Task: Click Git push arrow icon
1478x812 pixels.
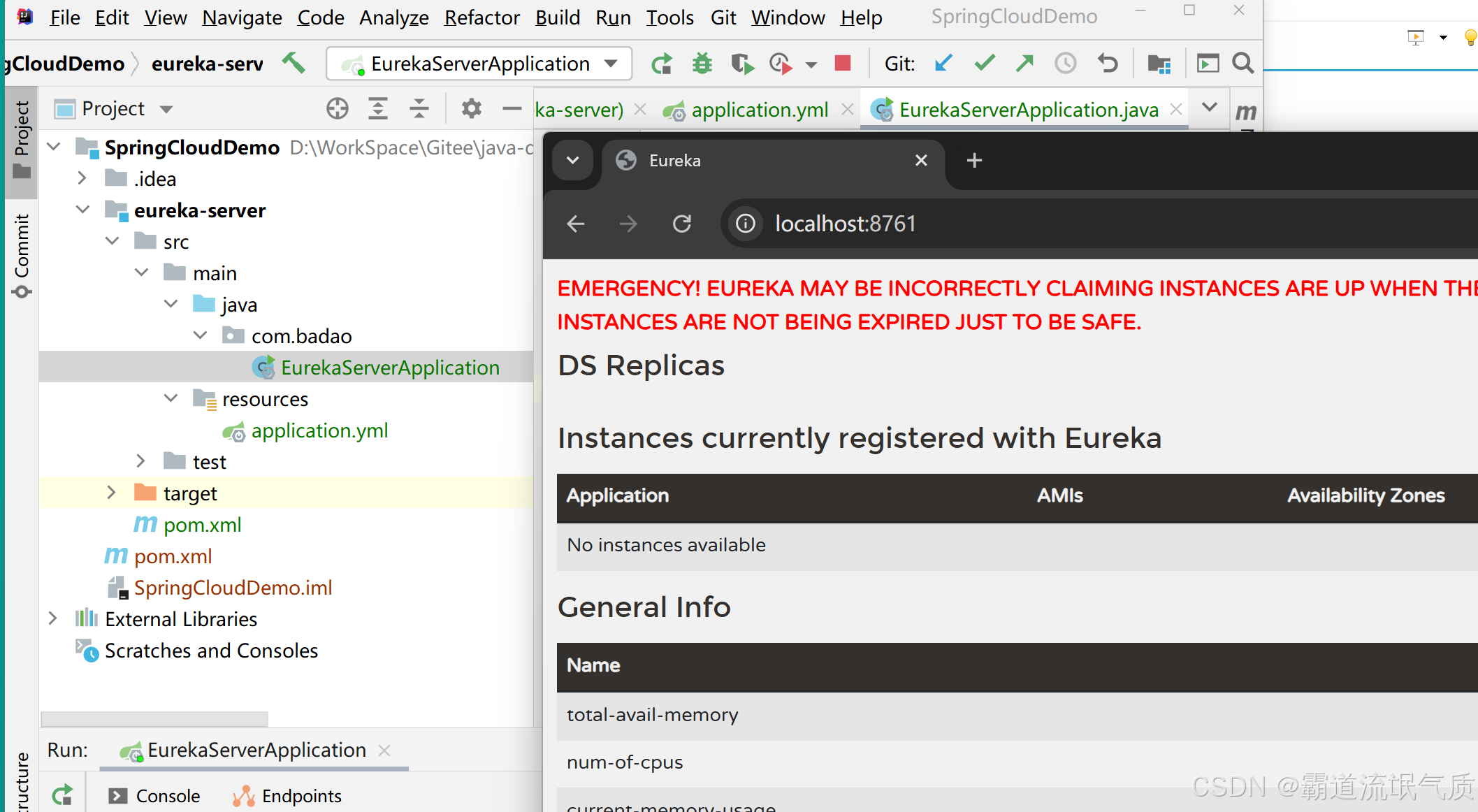Action: point(1024,64)
